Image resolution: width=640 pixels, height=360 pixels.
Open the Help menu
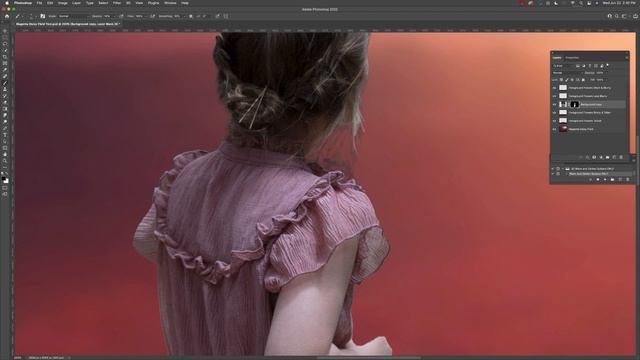click(x=185, y=3)
